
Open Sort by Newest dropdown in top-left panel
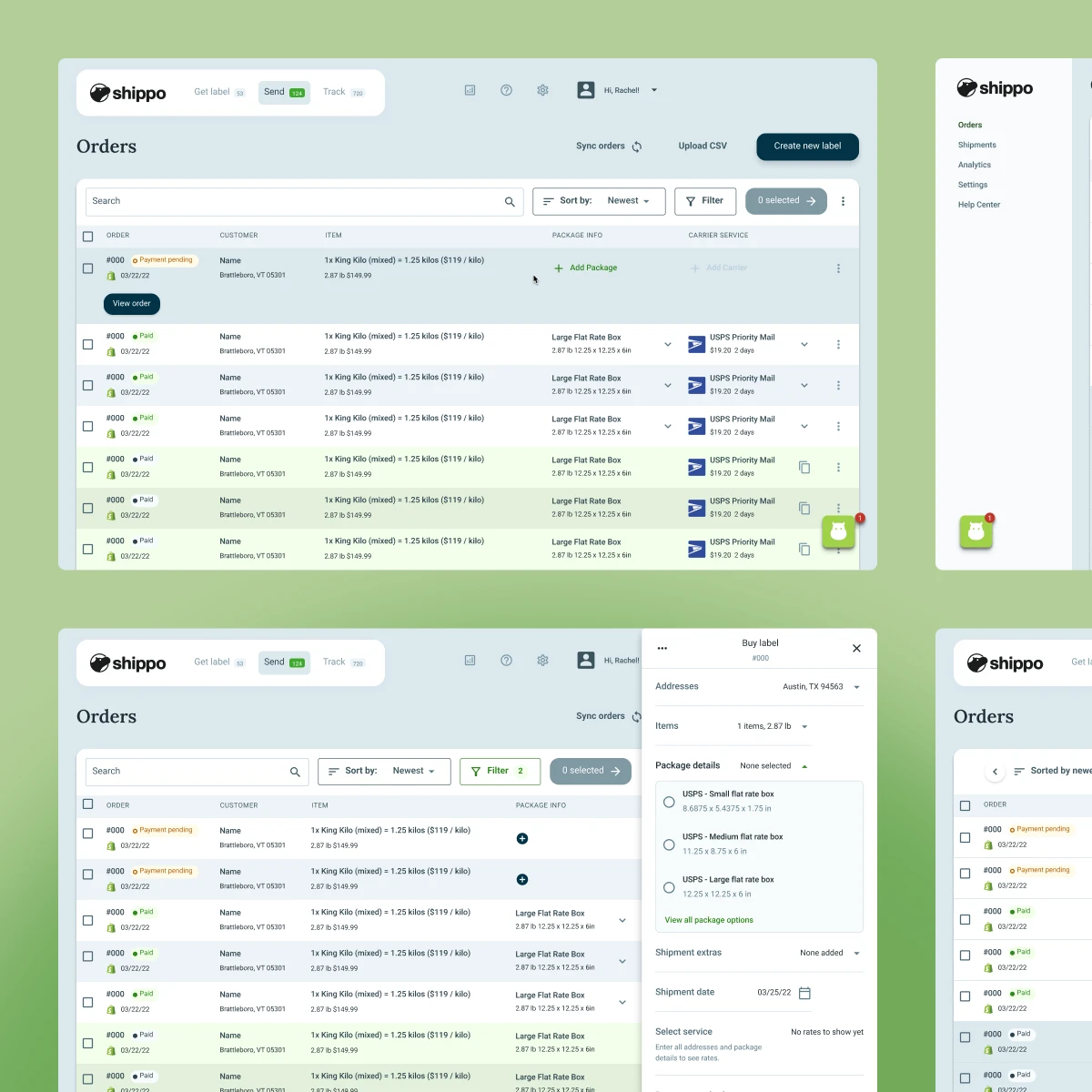click(599, 201)
